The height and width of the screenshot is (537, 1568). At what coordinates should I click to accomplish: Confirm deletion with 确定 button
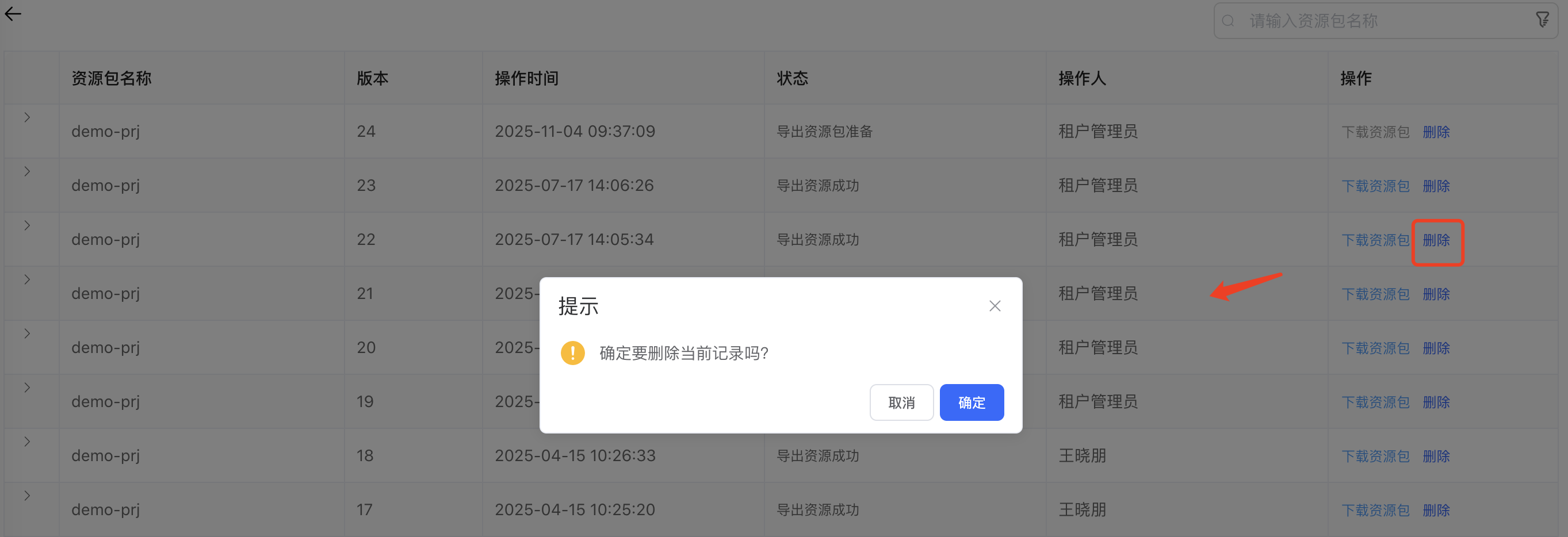[971, 402]
